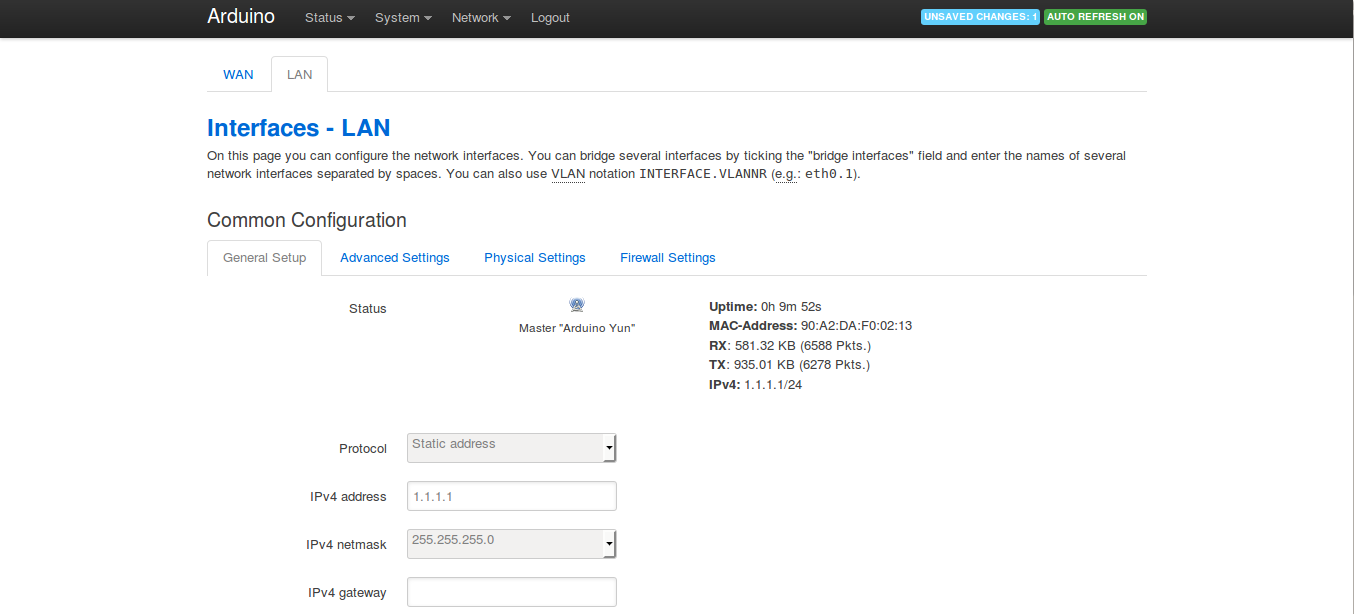Open the Firewall Settings tab
The width and height of the screenshot is (1354, 614).
tap(668, 257)
